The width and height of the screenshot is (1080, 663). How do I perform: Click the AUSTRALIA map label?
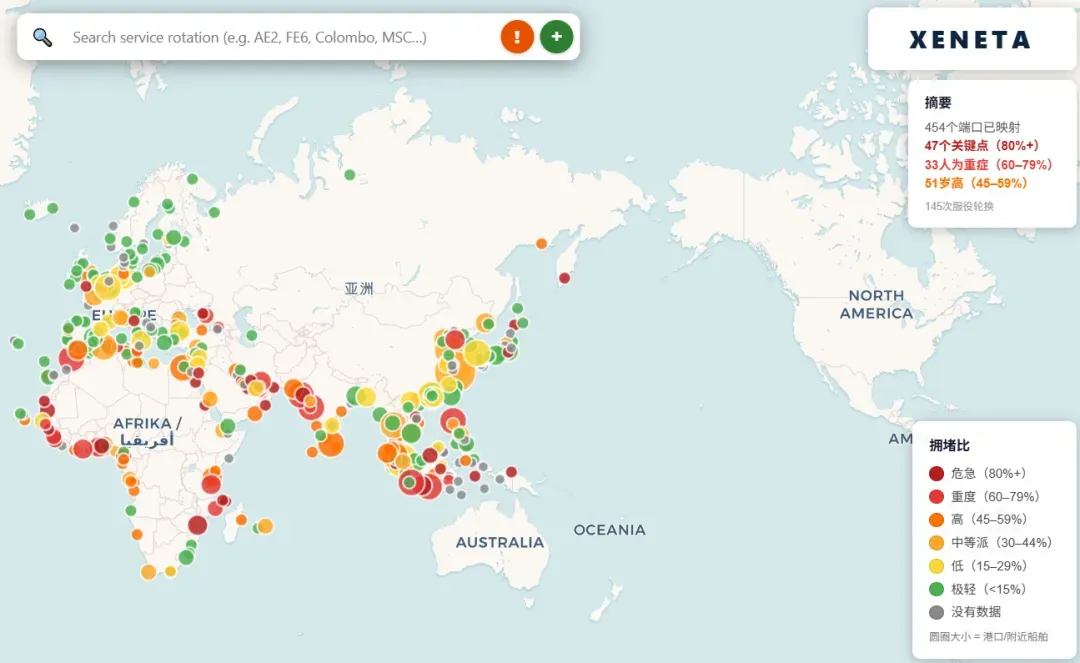click(500, 543)
